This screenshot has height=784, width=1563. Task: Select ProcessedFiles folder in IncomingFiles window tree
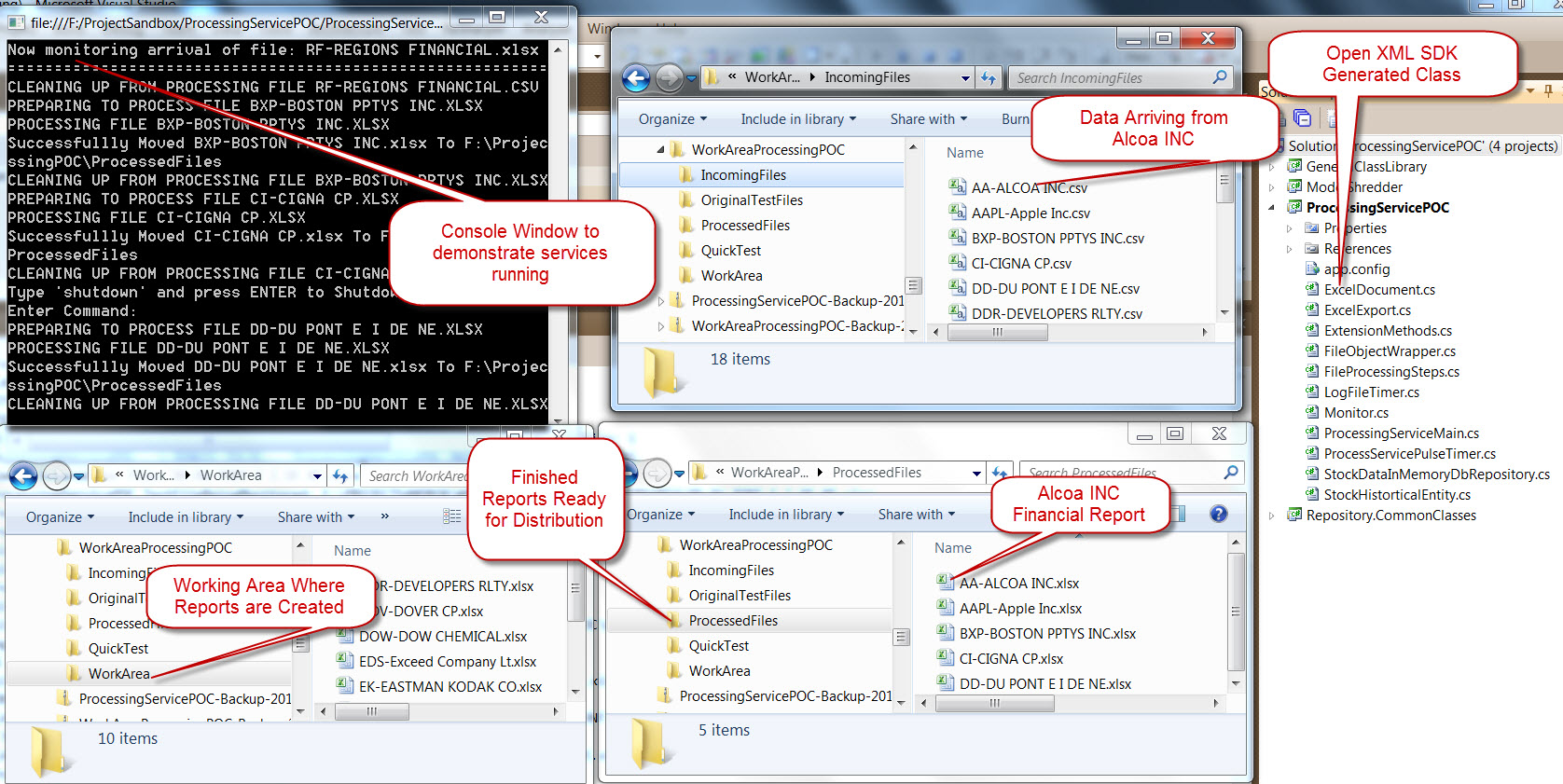[x=745, y=226]
